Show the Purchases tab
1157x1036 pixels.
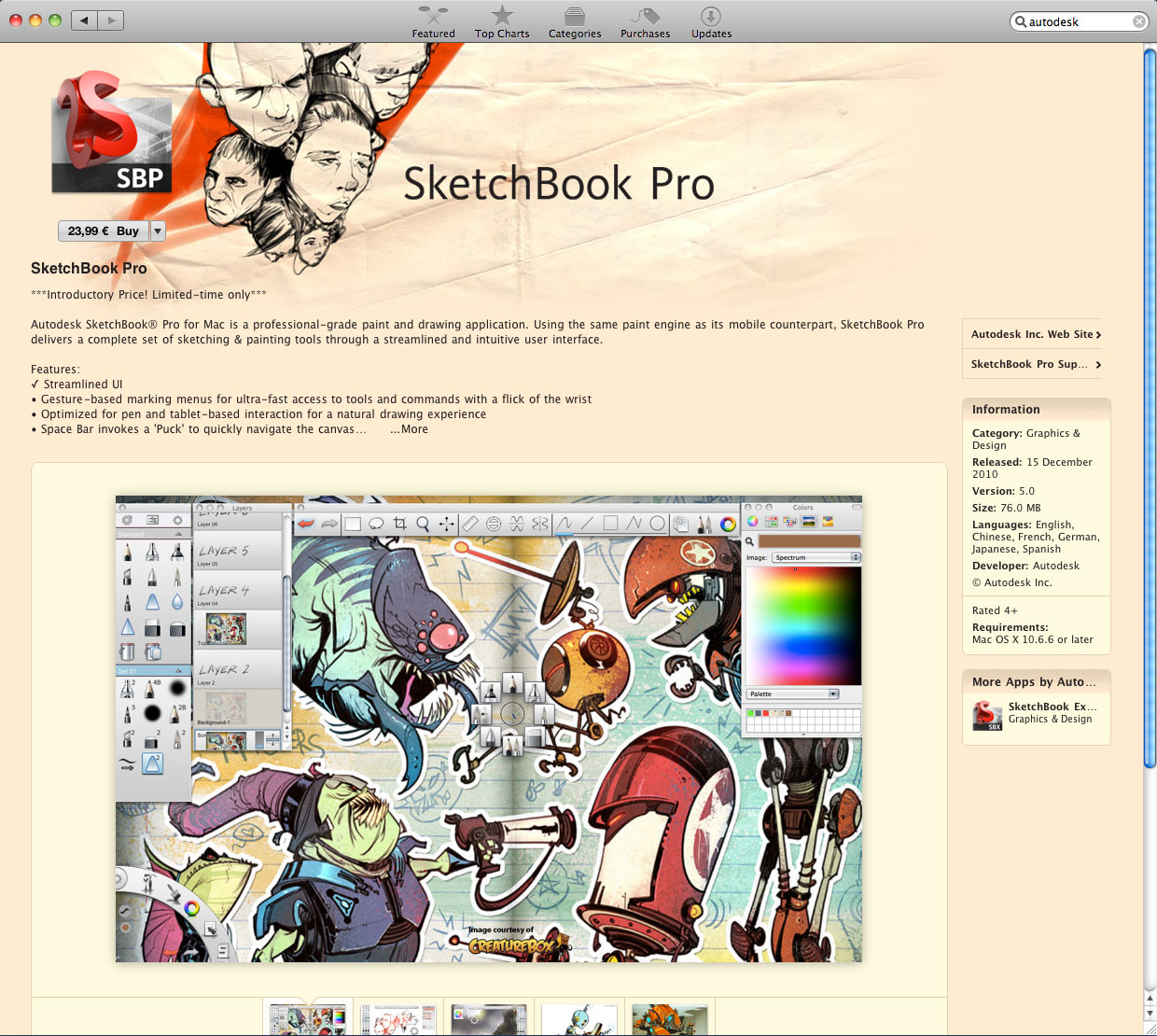tap(645, 22)
